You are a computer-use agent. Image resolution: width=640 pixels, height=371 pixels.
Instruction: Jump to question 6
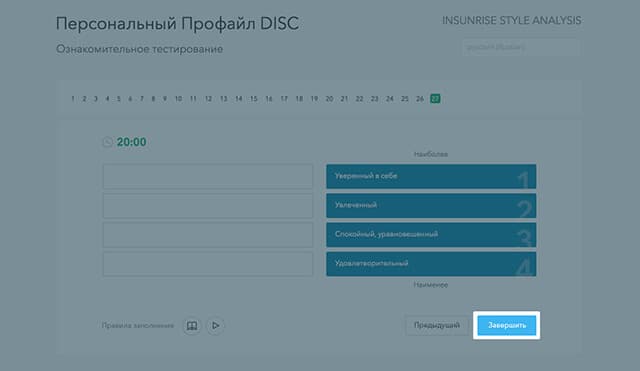130,99
